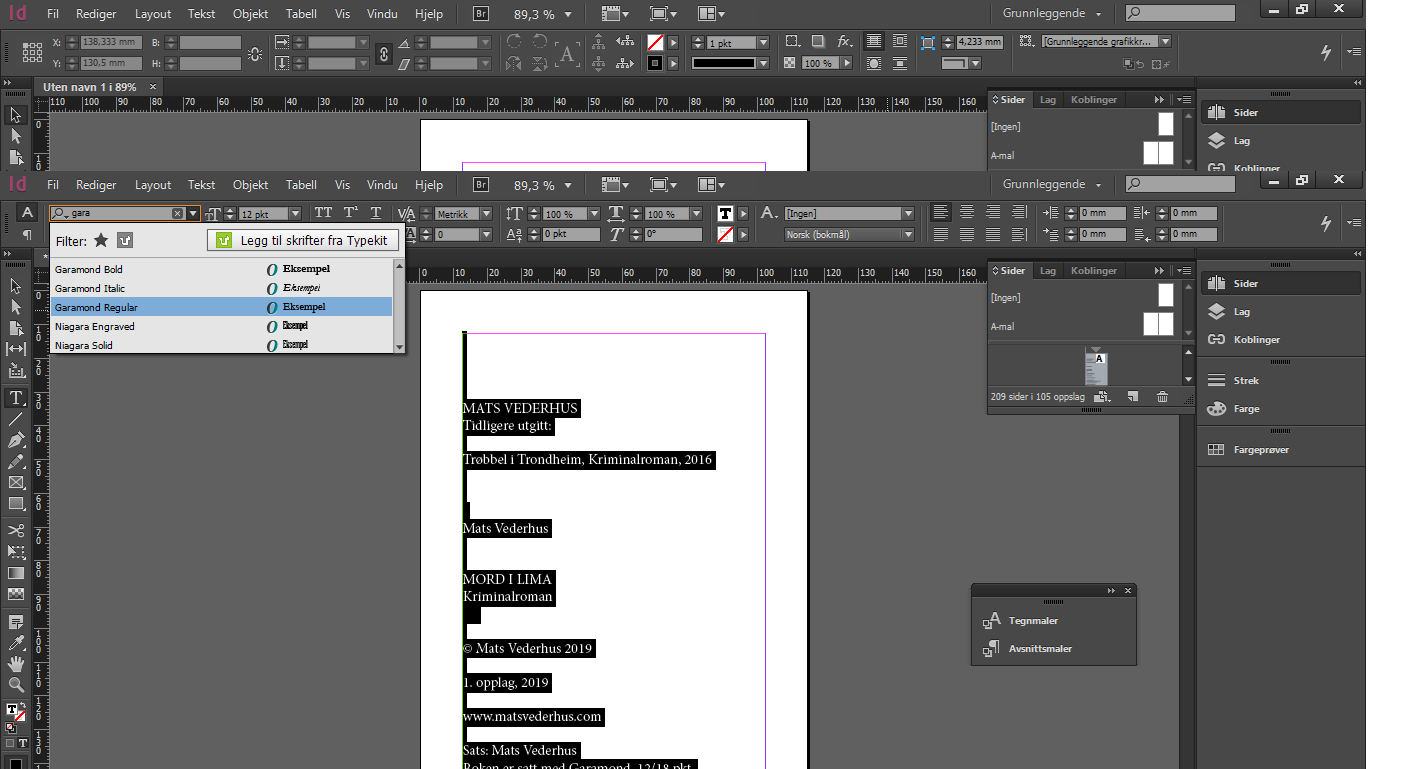Open the Avsnittsmaler panel
Screen dimensions: 1405x769
point(1040,649)
